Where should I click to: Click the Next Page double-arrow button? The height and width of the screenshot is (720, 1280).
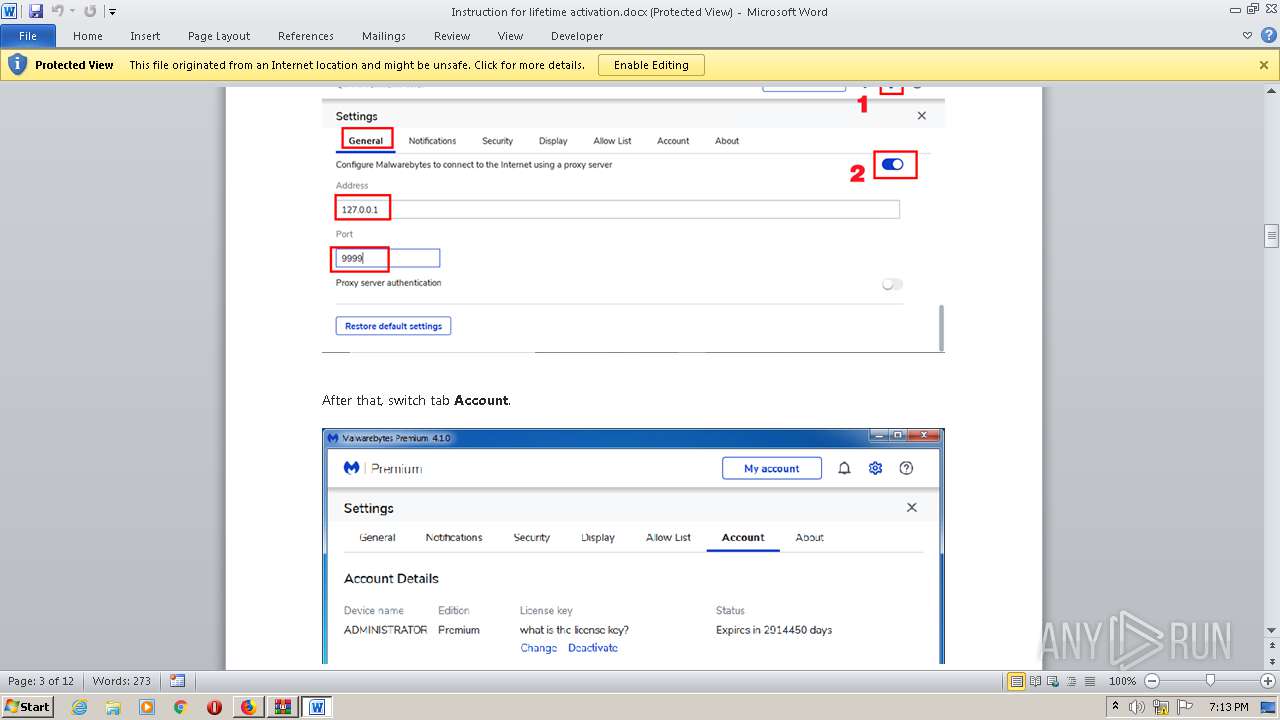[x=1271, y=661]
